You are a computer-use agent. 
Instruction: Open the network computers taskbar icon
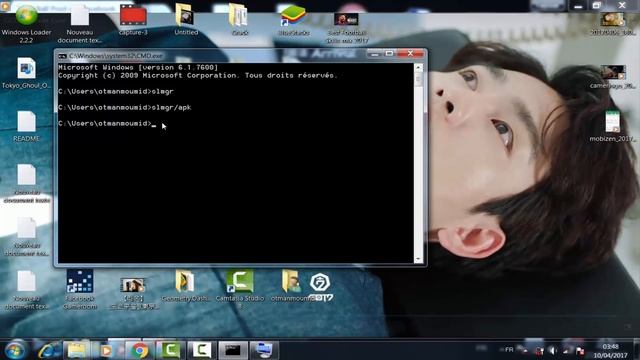[x=264, y=350]
